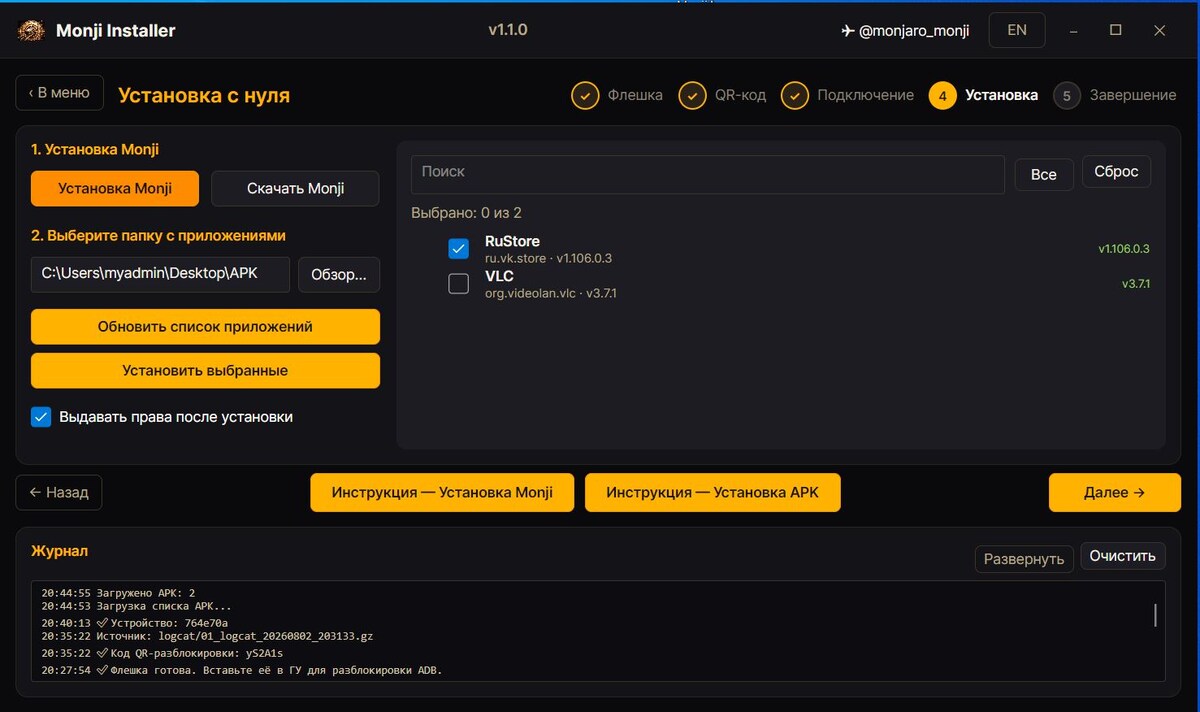
Task: Click log line «Загружено APK: 2»
Action: (118, 593)
